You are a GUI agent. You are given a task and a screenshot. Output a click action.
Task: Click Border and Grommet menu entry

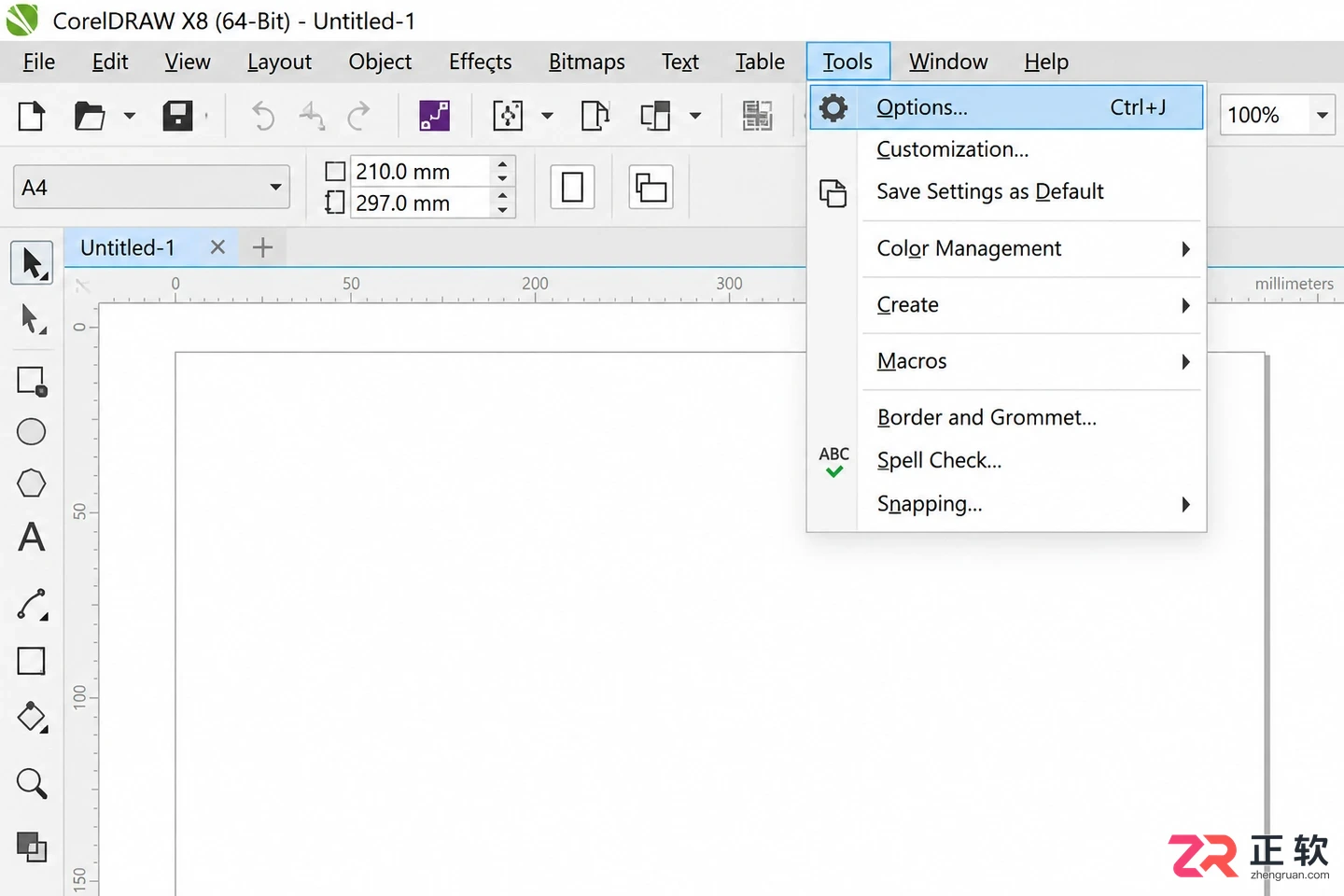(x=1007, y=417)
